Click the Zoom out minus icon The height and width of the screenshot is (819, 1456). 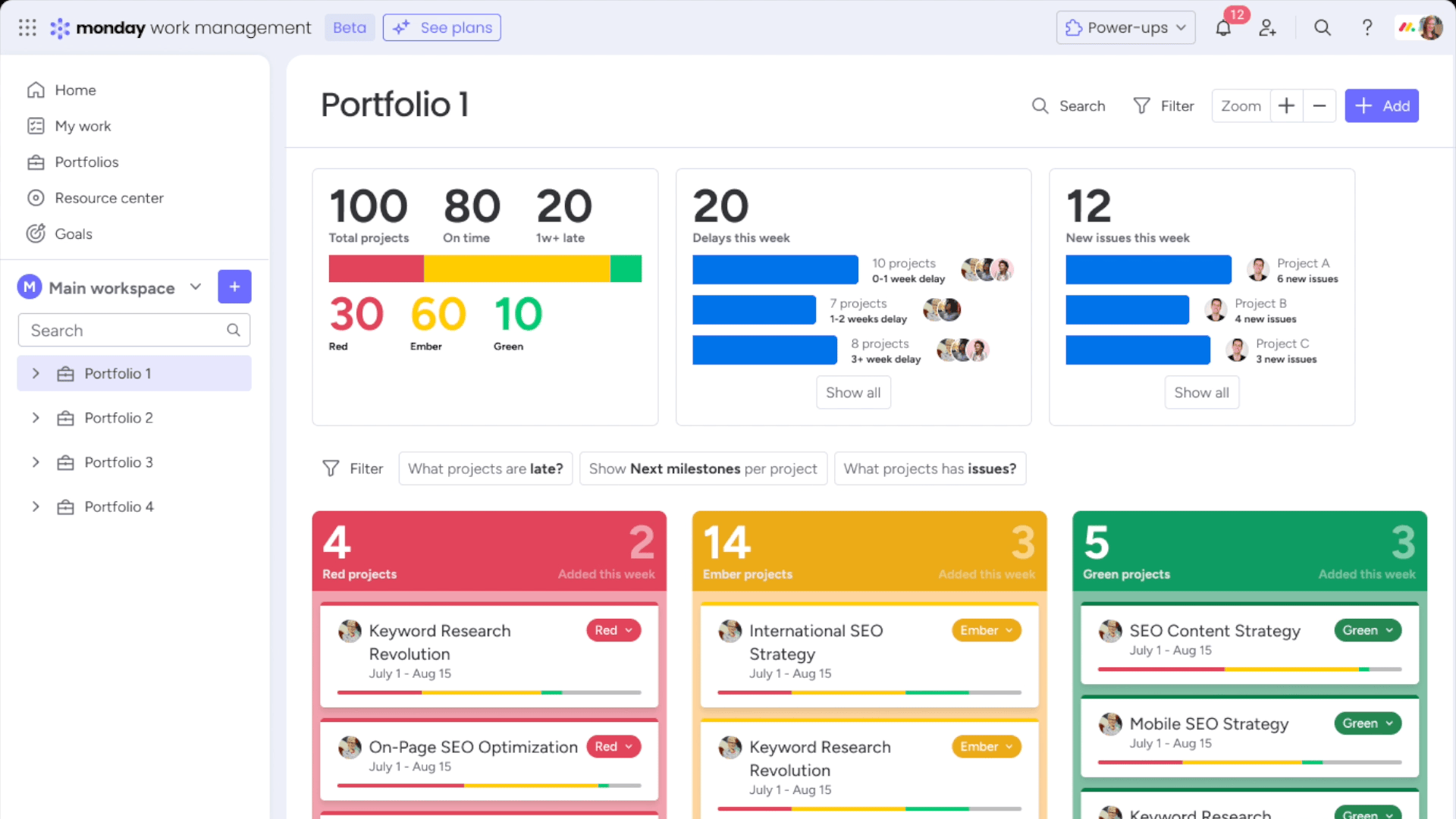(1319, 106)
